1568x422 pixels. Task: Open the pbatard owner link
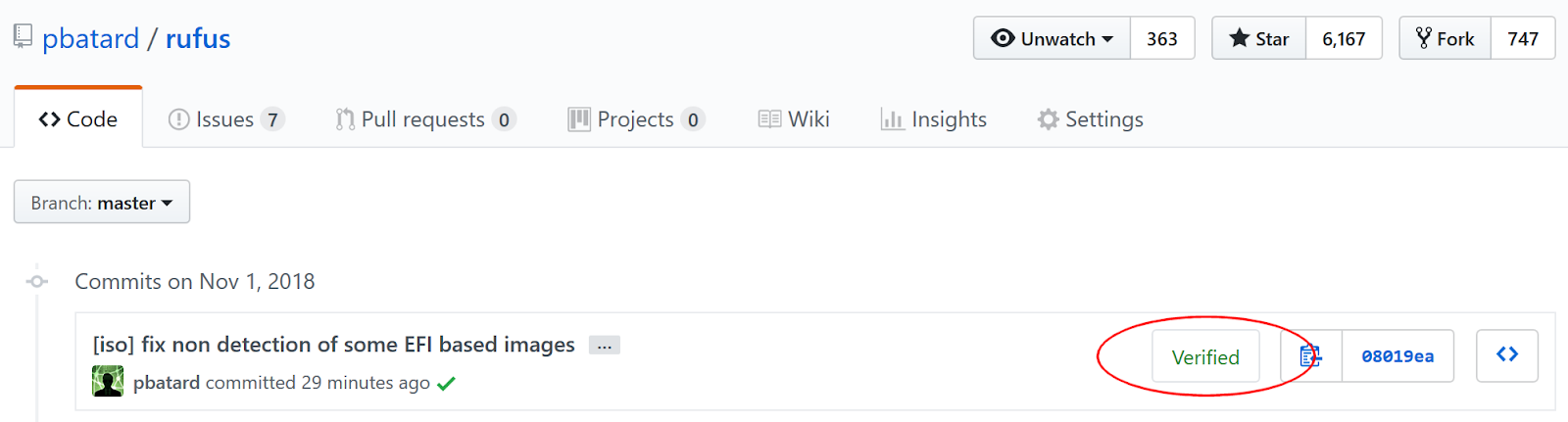click(90, 38)
